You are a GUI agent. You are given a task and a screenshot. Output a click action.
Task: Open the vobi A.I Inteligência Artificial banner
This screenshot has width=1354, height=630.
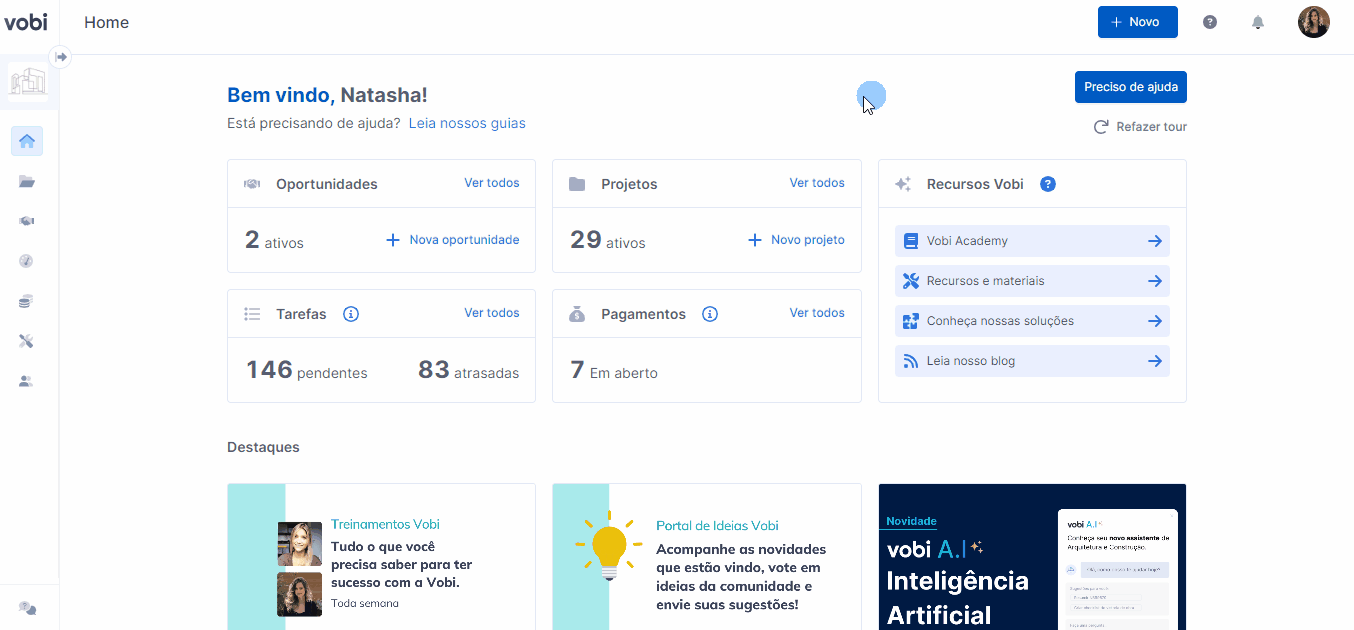tap(1032, 557)
